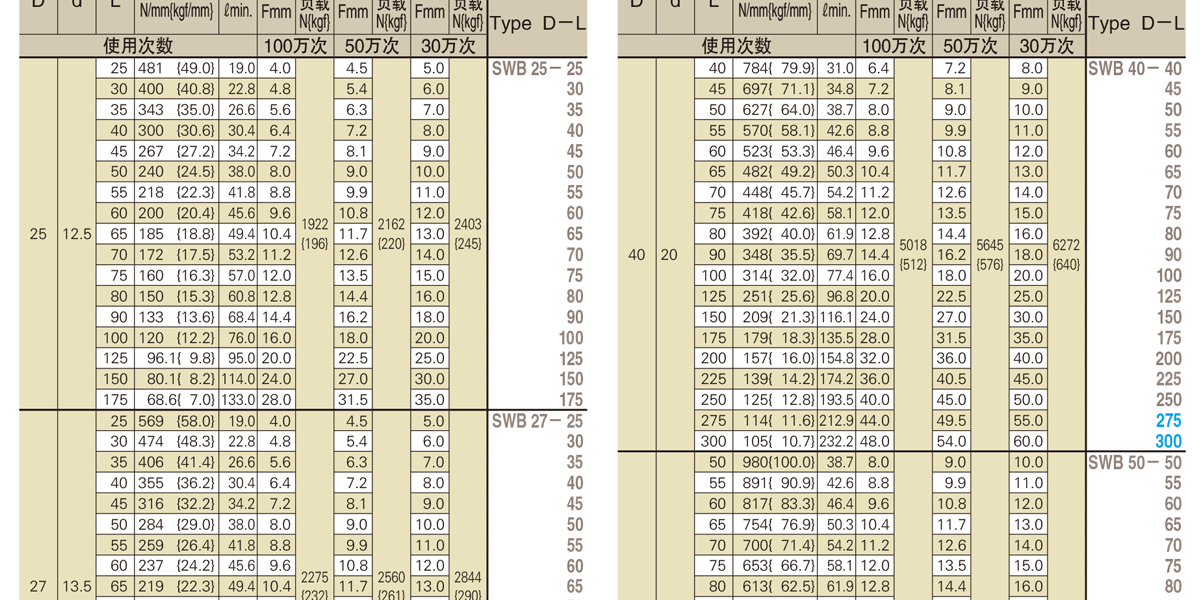This screenshot has width=1200, height=600.
Task: Select the SWB 27-25 type entry
Action: [x=537, y=421]
